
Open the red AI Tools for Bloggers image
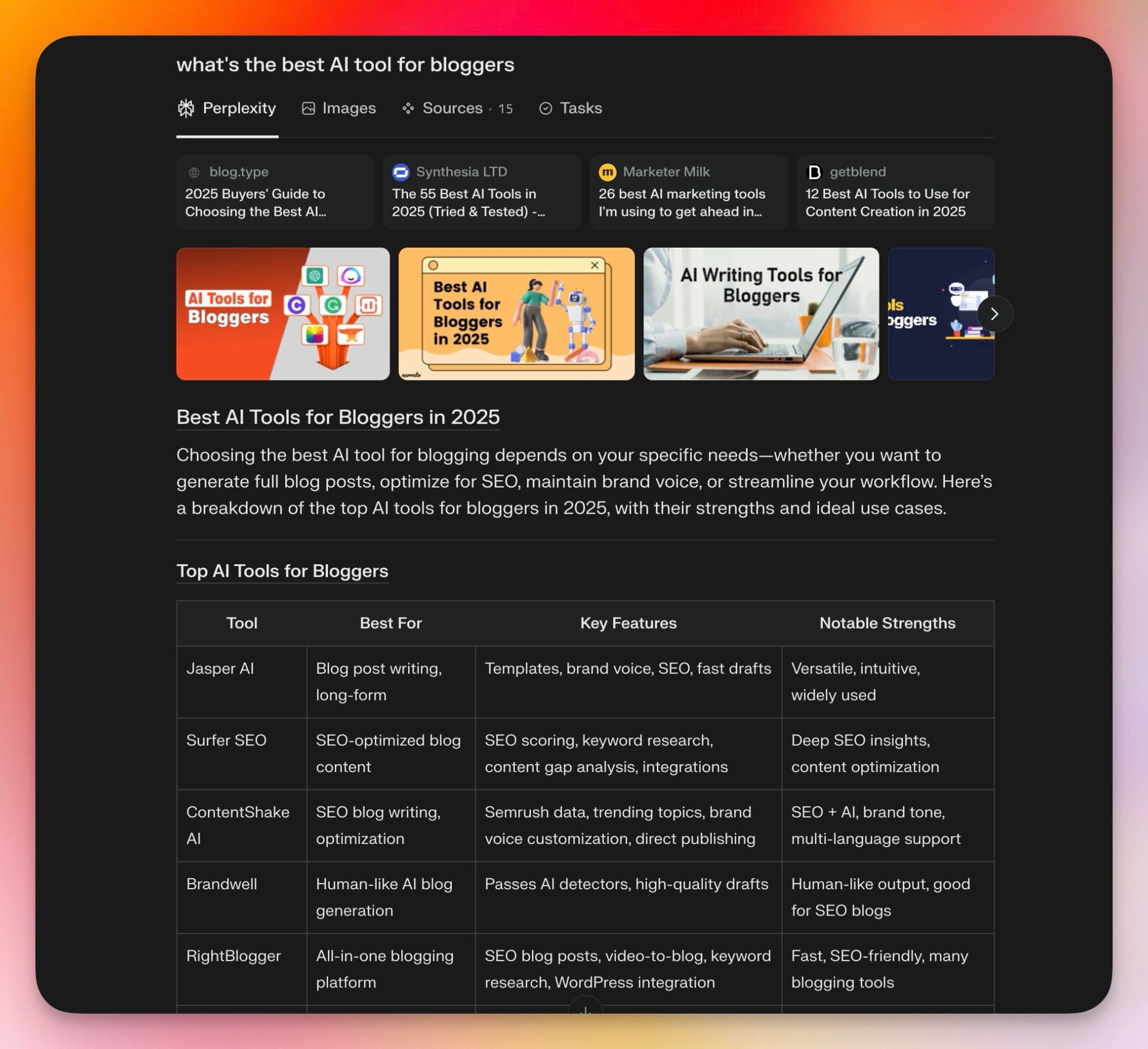(283, 314)
